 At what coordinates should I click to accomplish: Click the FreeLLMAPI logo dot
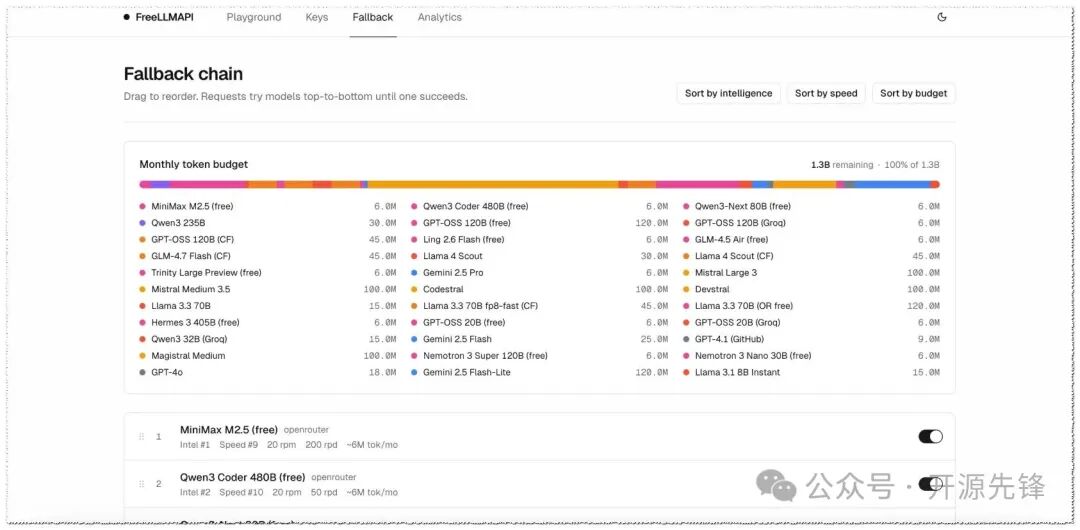[127, 17]
